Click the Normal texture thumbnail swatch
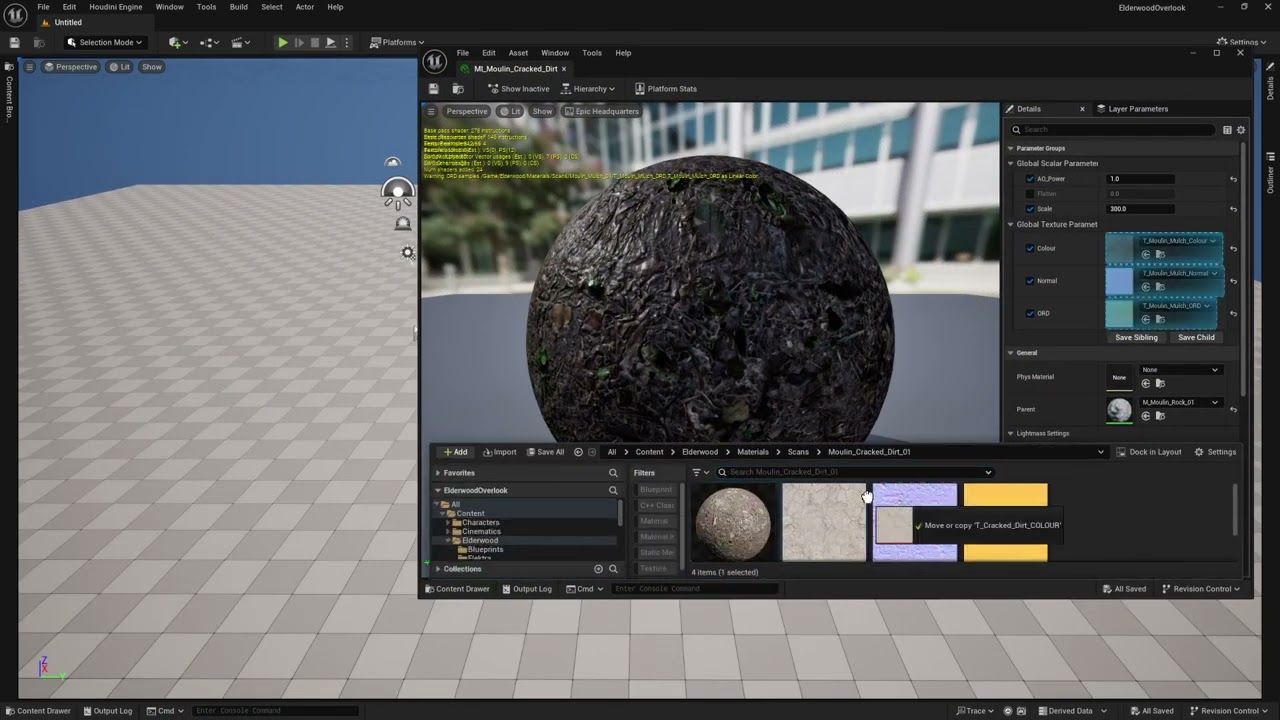This screenshot has width=1280, height=720. [x=1119, y=281]
